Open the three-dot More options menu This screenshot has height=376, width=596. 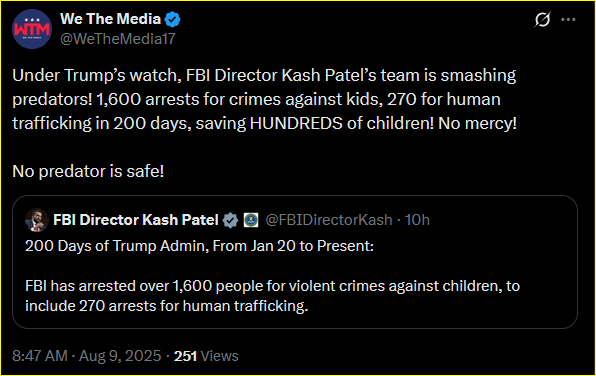coord(568,19)
